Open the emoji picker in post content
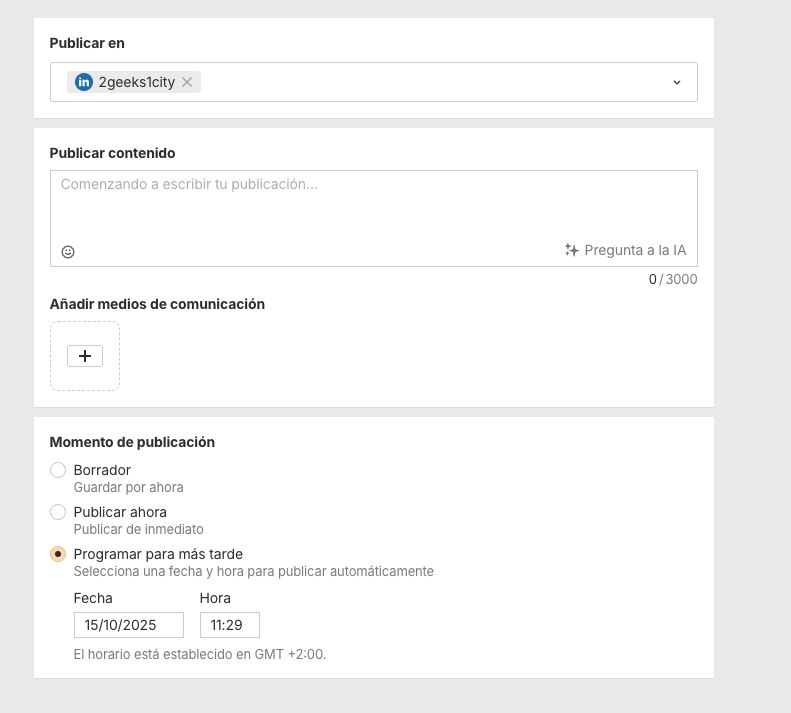Screen dimensions: 791x713 tap(68, 252)
